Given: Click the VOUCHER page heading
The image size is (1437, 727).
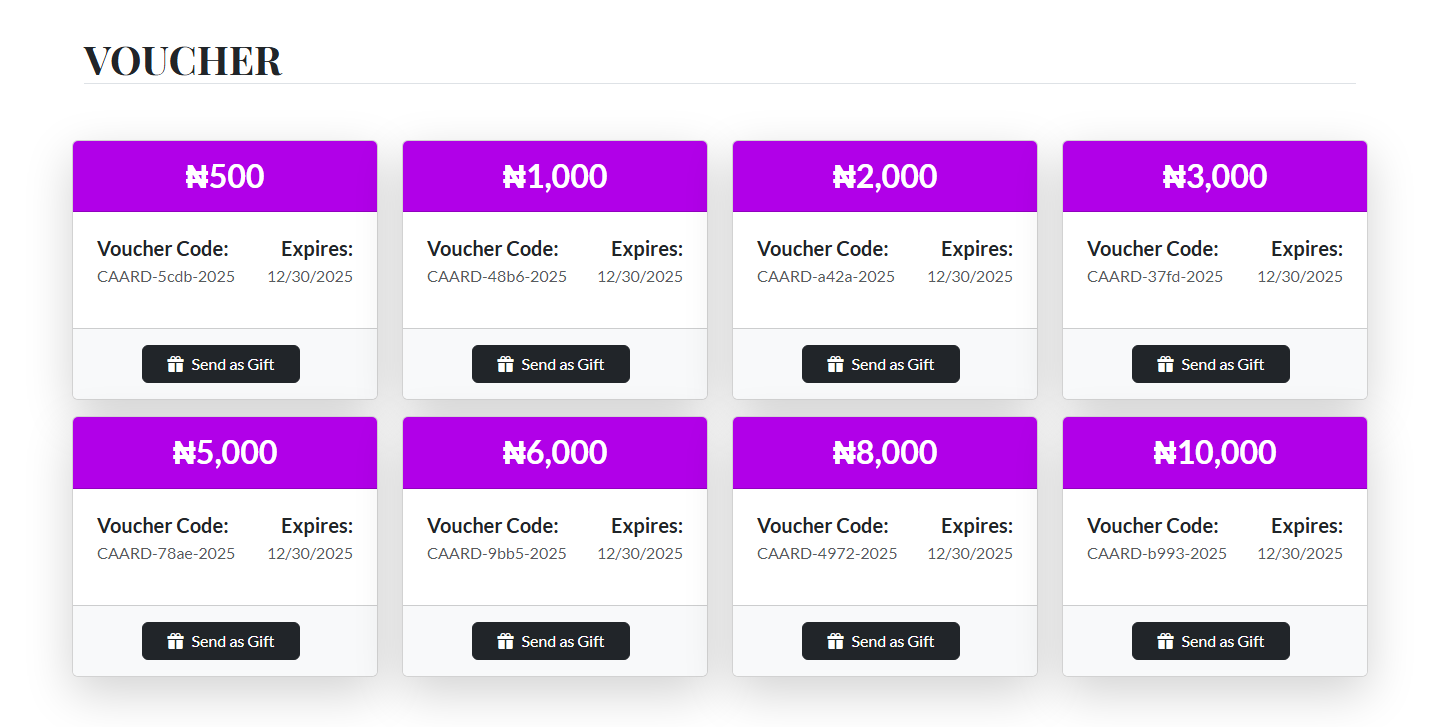Looking at the screenshot, I should click(x=183, y=61).
